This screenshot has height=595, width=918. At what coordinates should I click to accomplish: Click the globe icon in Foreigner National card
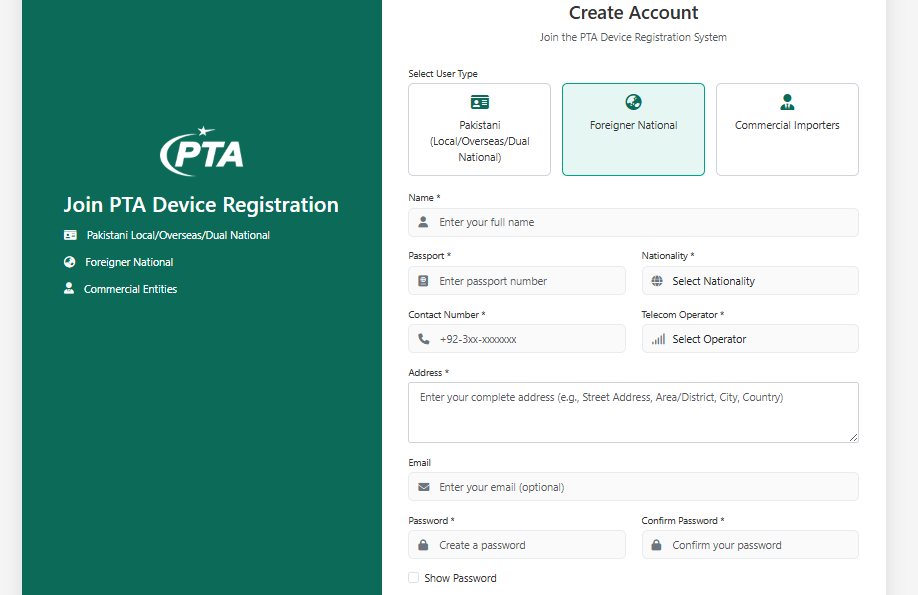click(633, 102)
